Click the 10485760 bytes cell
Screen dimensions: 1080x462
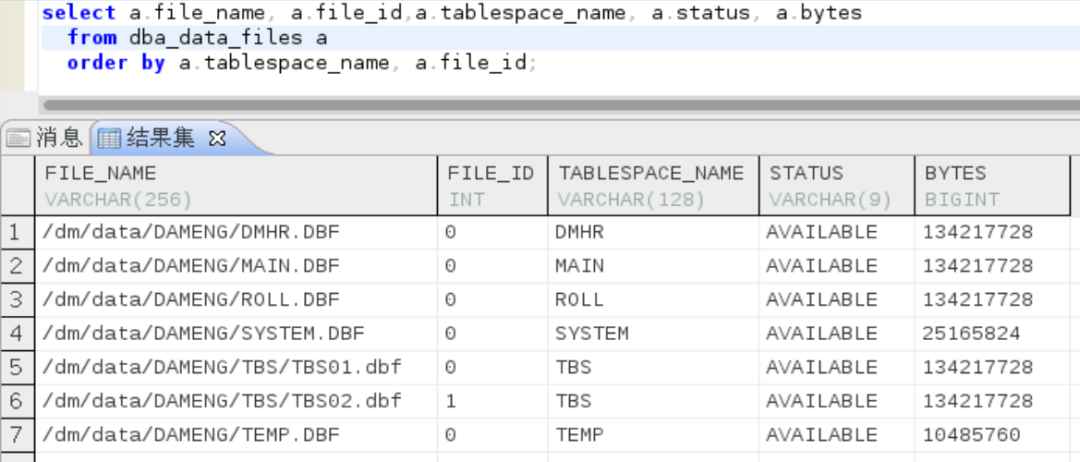click(972, 435)
